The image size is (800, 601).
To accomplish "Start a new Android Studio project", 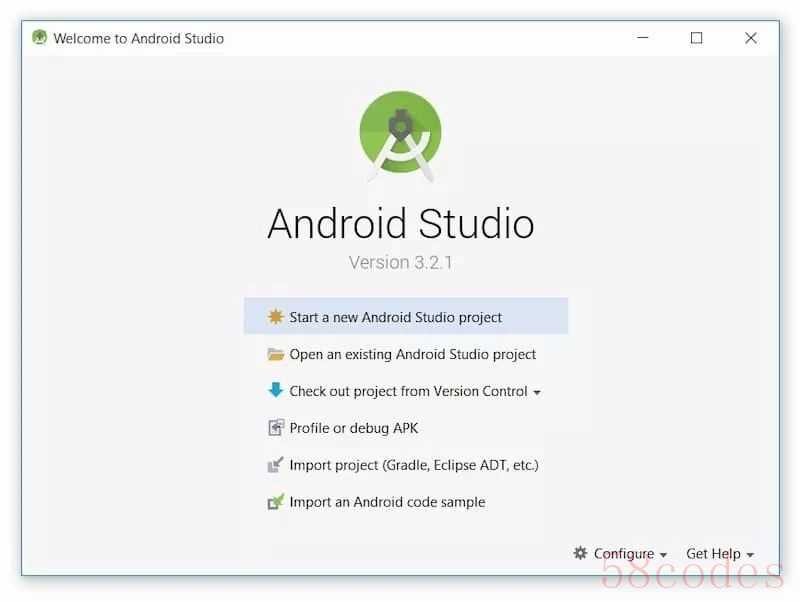I will pos(406,316).
